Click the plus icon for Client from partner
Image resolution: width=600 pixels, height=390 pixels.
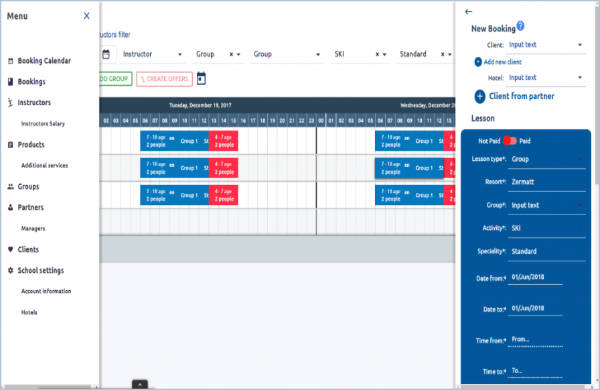[480, 96]
